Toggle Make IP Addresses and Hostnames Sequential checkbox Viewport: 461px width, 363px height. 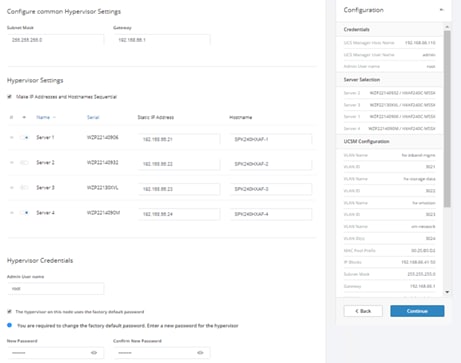tap(9, 97)
